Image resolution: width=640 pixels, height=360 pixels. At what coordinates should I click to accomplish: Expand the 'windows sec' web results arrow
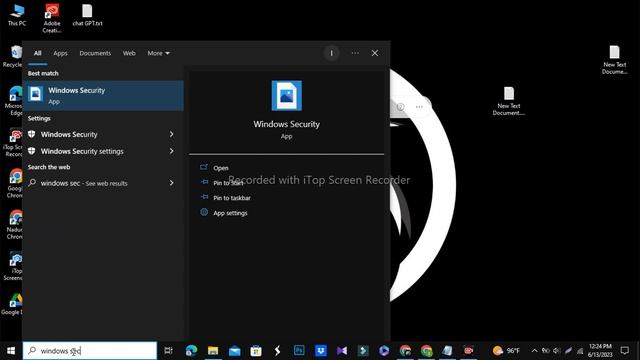click(171, 183)
